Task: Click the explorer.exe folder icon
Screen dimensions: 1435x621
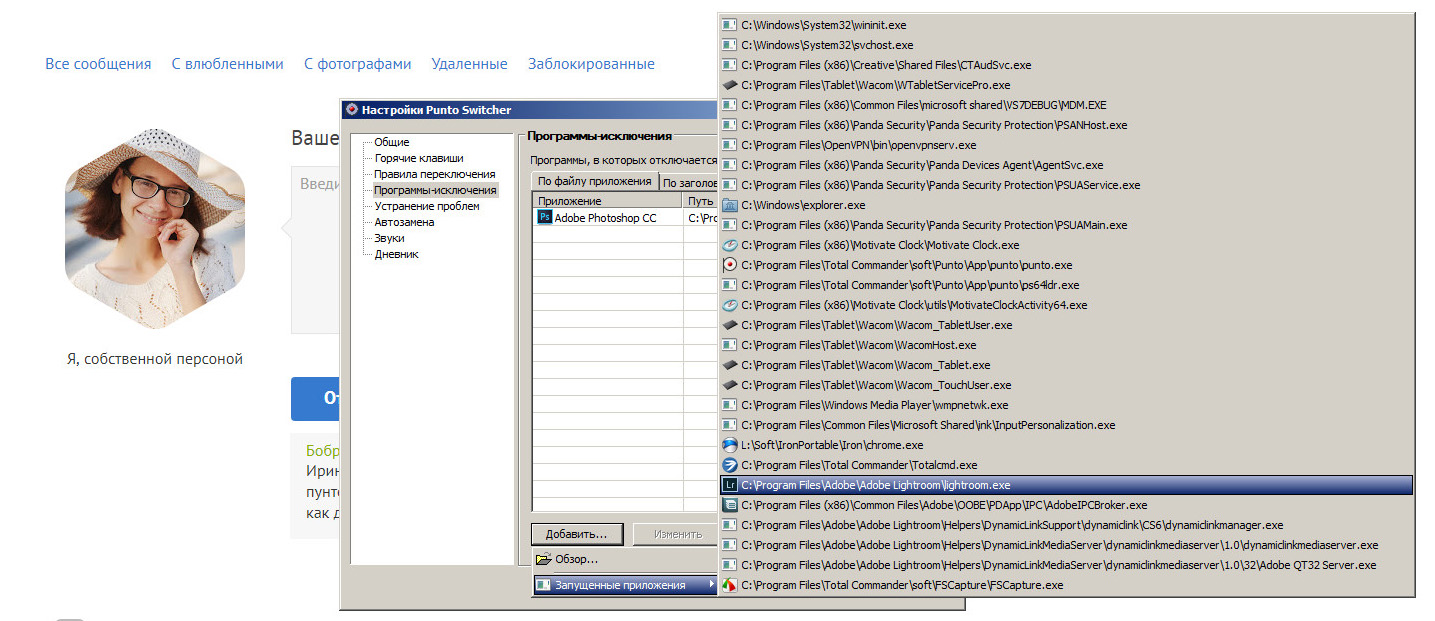Action: (x=729, y=205)
